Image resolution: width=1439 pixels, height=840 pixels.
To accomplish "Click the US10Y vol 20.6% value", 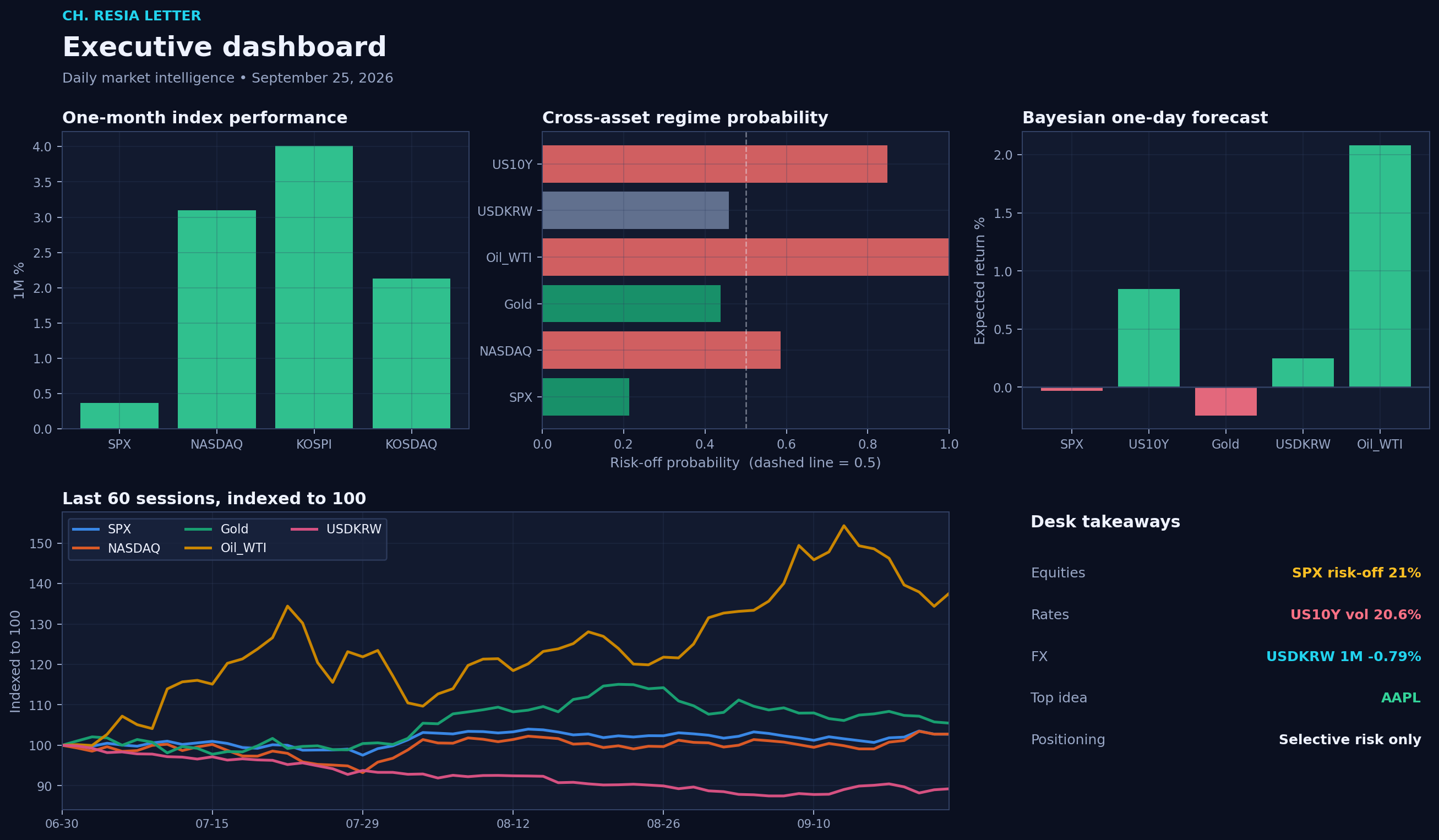I will pyautogui.click(x=1356, y=614).
